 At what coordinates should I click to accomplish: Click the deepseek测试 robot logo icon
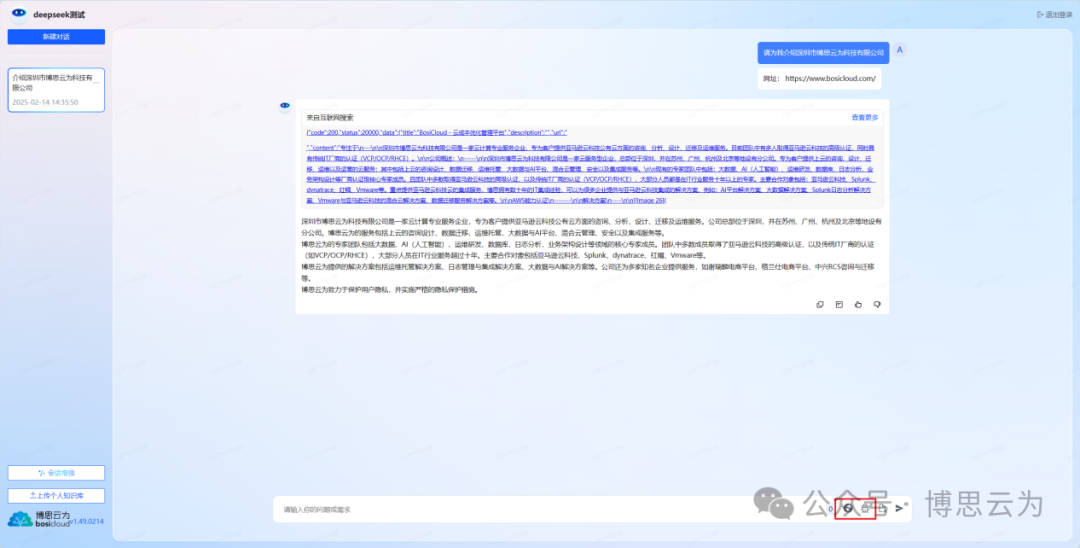pos(19,14)
